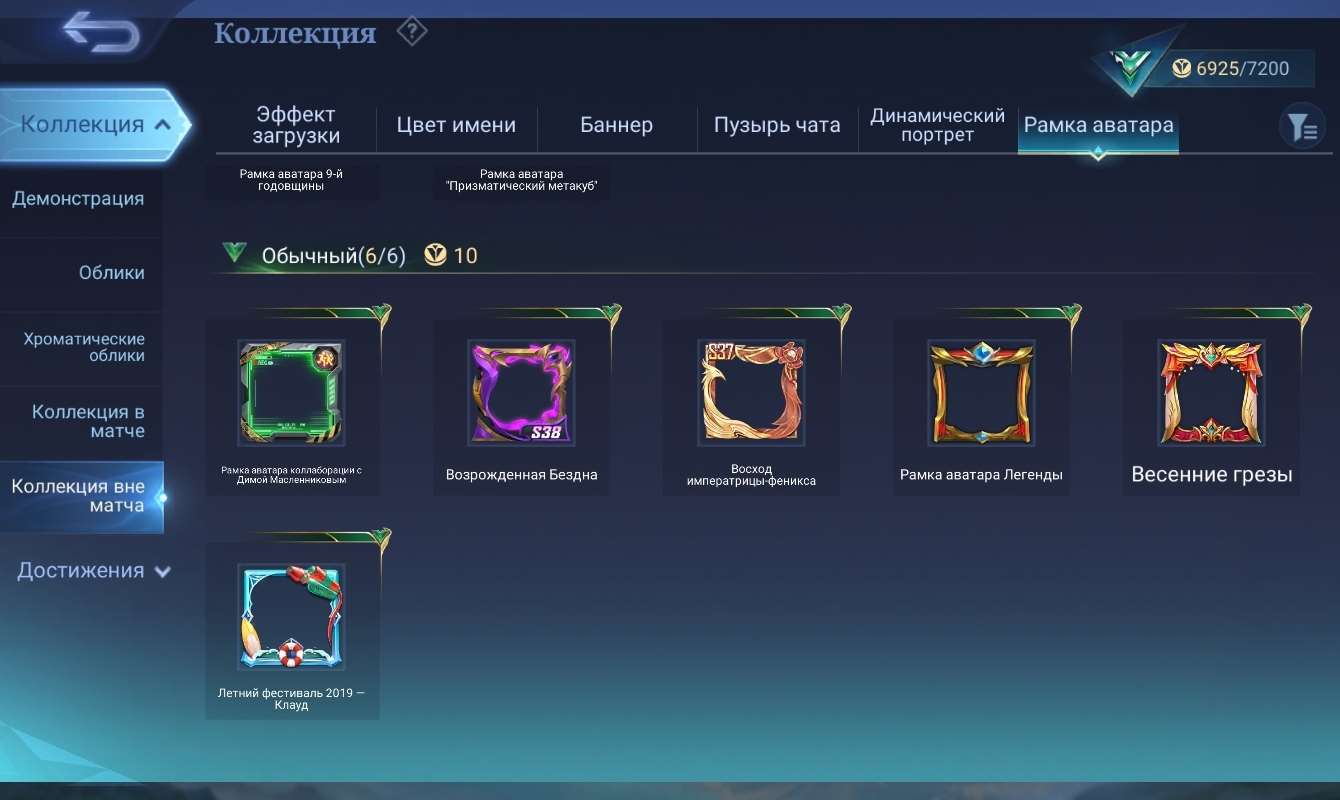Select the S37 Восход императрицы-феникса frame
The width and height of the screenshot is (1340, 800).
[x=751, y=406]
